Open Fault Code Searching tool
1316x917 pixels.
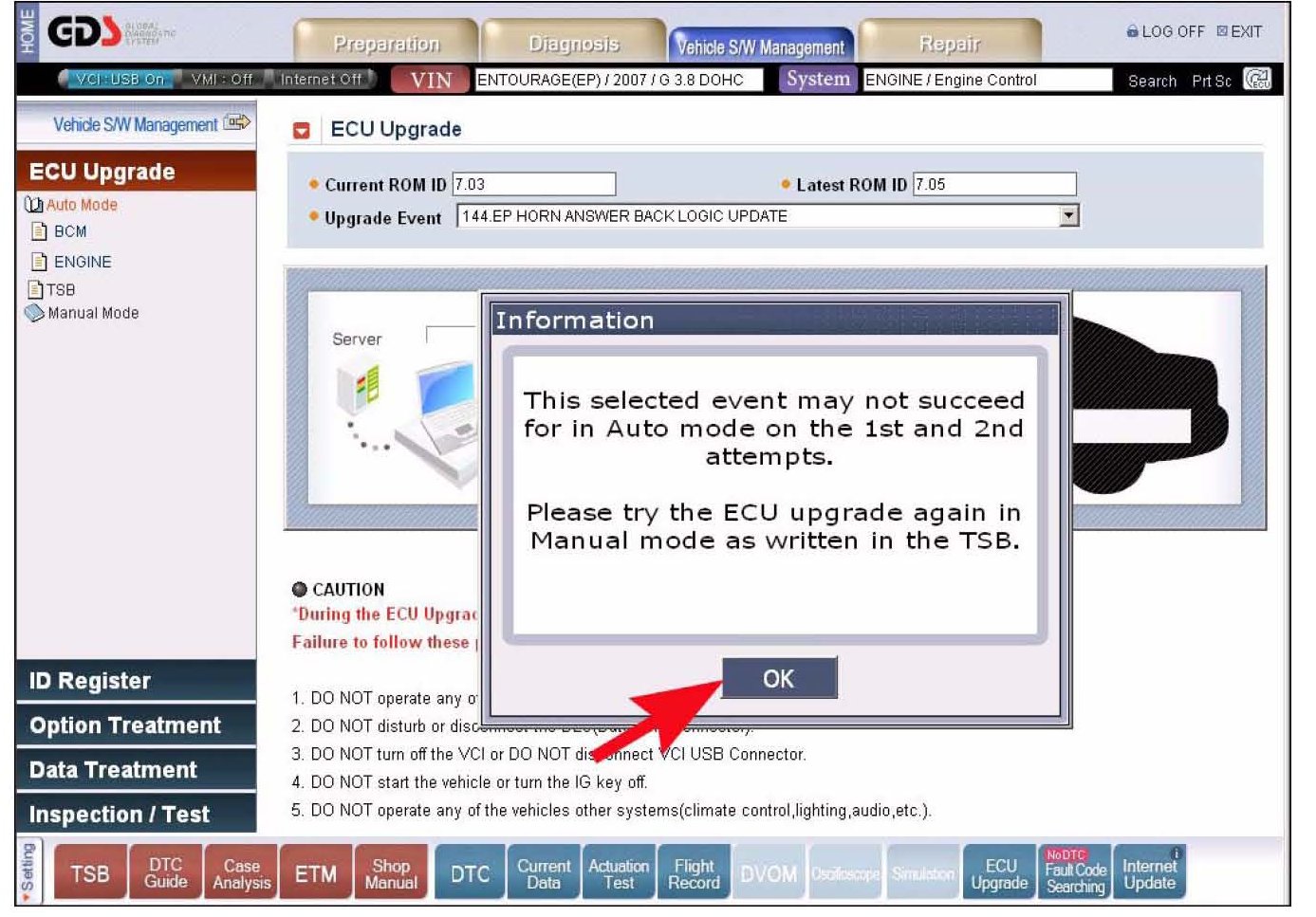click(x=1075, y=873)
